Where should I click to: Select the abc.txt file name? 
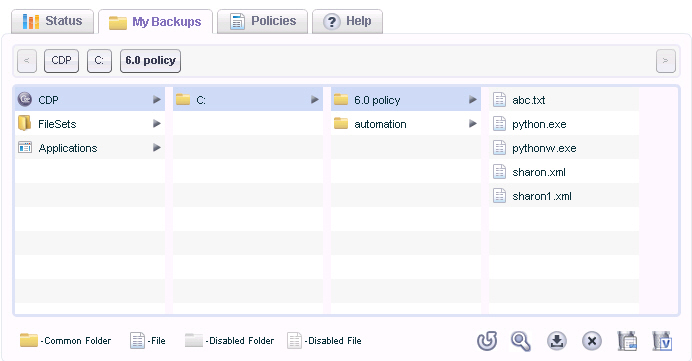coord(529,100)
